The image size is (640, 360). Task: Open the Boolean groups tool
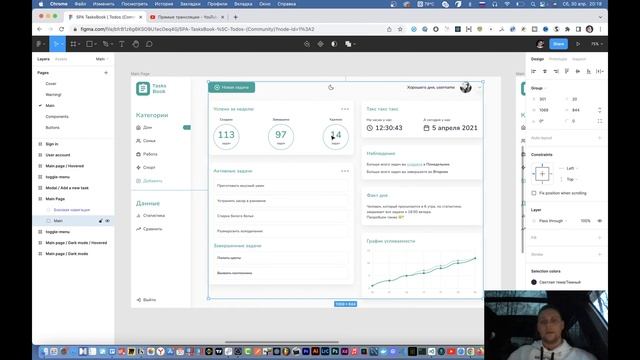[349, 44]
